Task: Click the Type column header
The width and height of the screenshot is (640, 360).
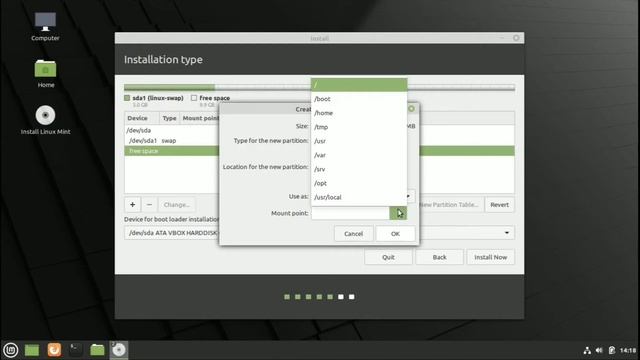Action: 169,118
